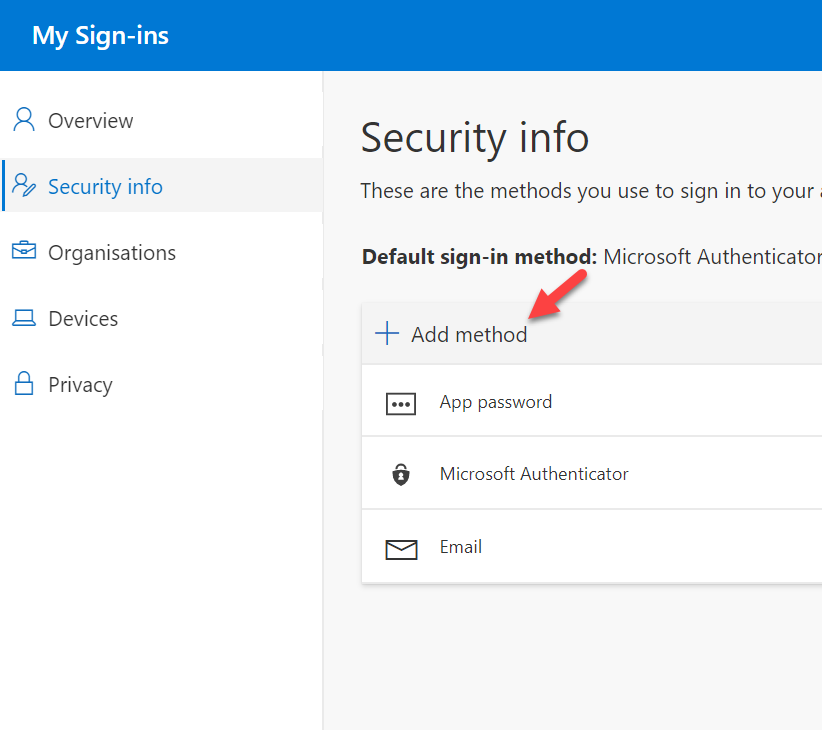
Task: Select the App password row text
Action: pyautogui.click(x=495, y=402)
